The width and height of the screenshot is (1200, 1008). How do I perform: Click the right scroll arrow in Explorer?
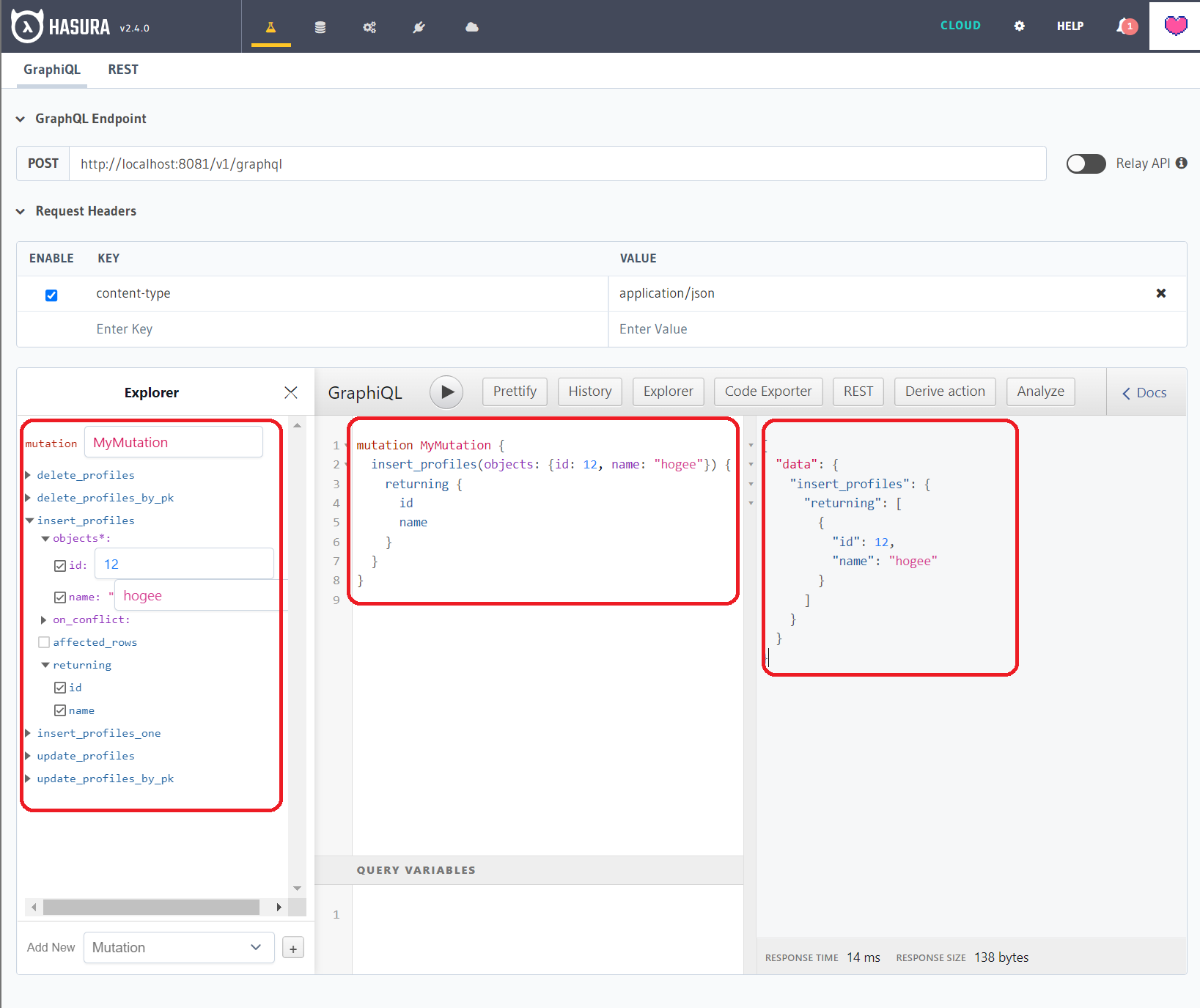(279, 907)
